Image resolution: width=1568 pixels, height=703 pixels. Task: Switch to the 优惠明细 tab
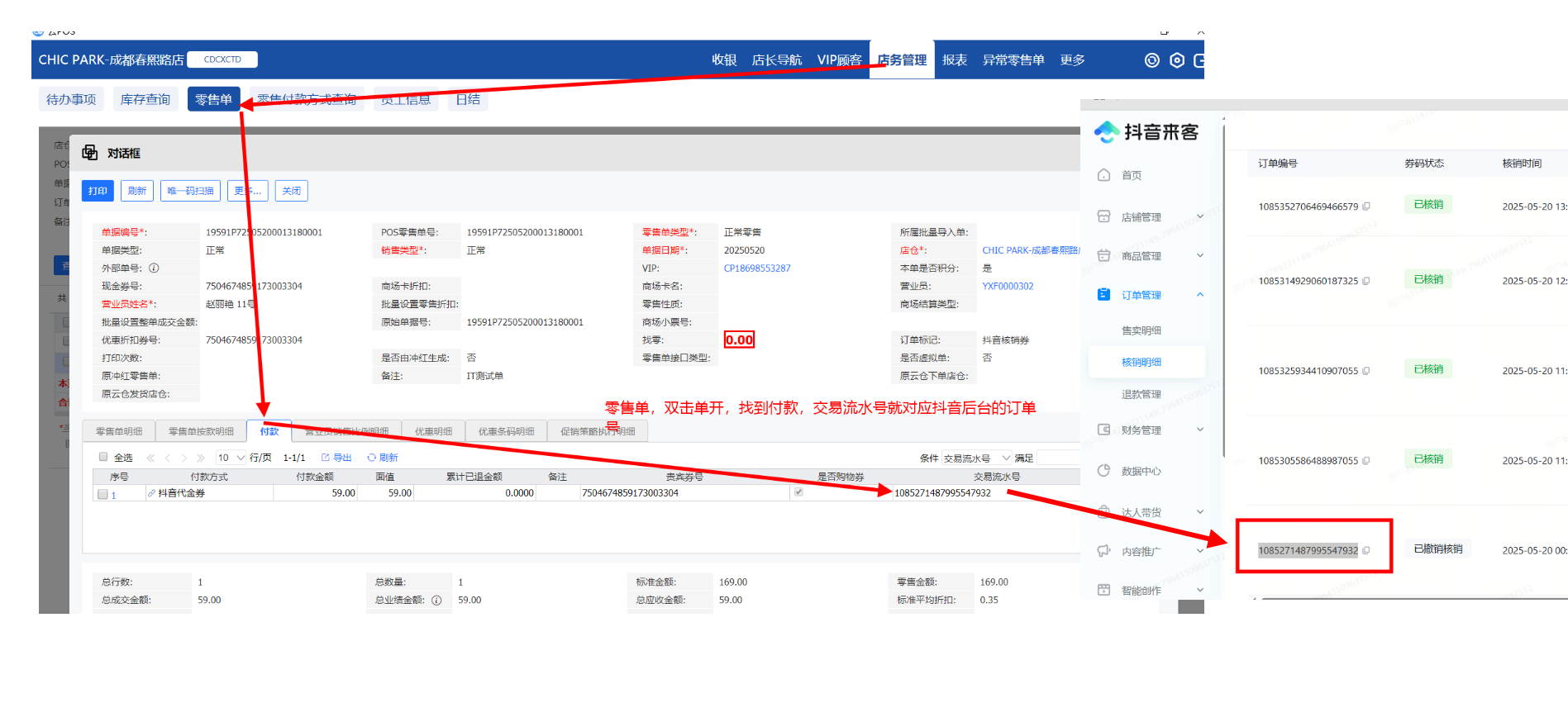click(433, 431)
